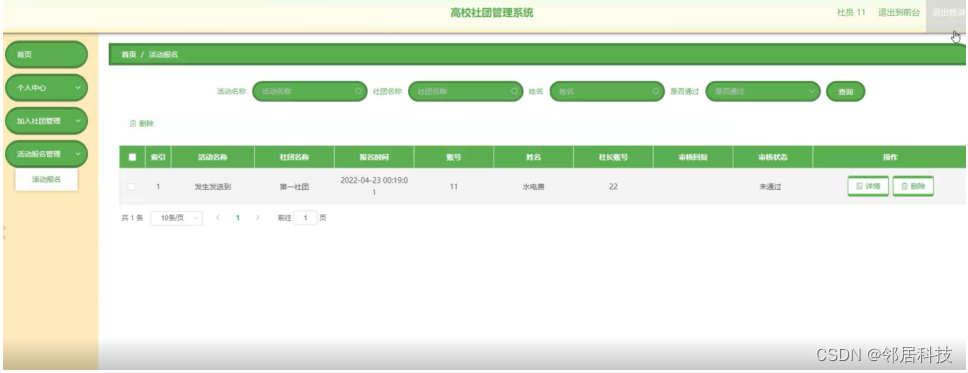The height and width of the screenshot is (373, 968).
Task: Expand 个人中心 sidebar menu
Action: pos(46,88)
